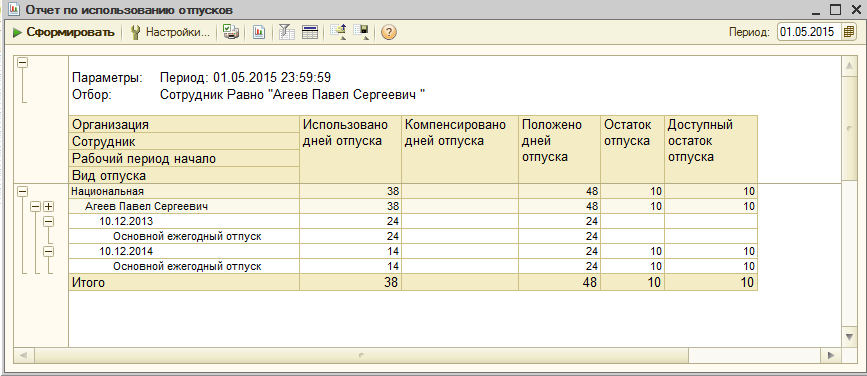Click the vertical scrollbar thumb
The height and width of the screenshot is (376, 867).
point(849,127)
